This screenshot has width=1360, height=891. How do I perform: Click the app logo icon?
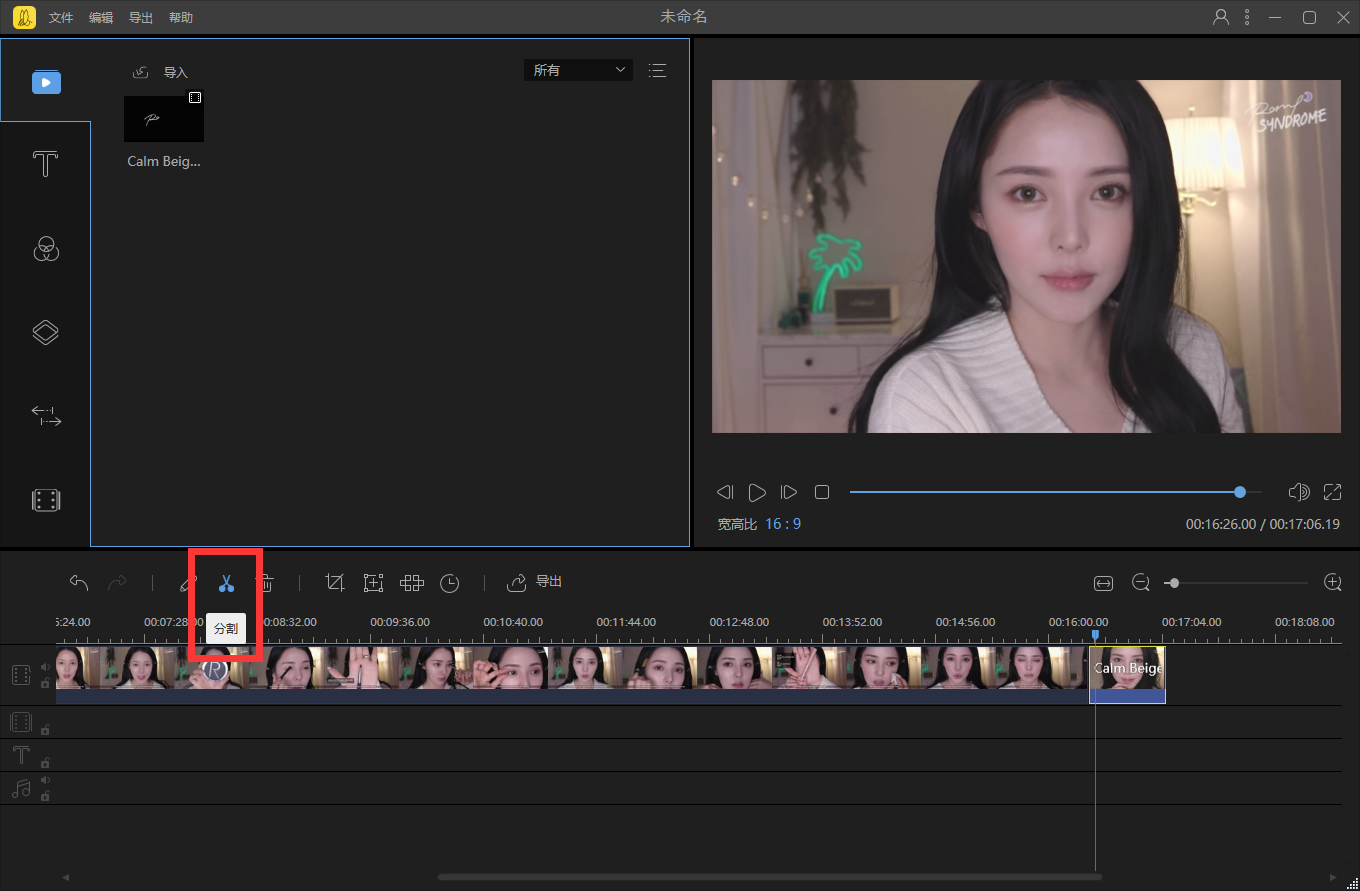(24, 17)
